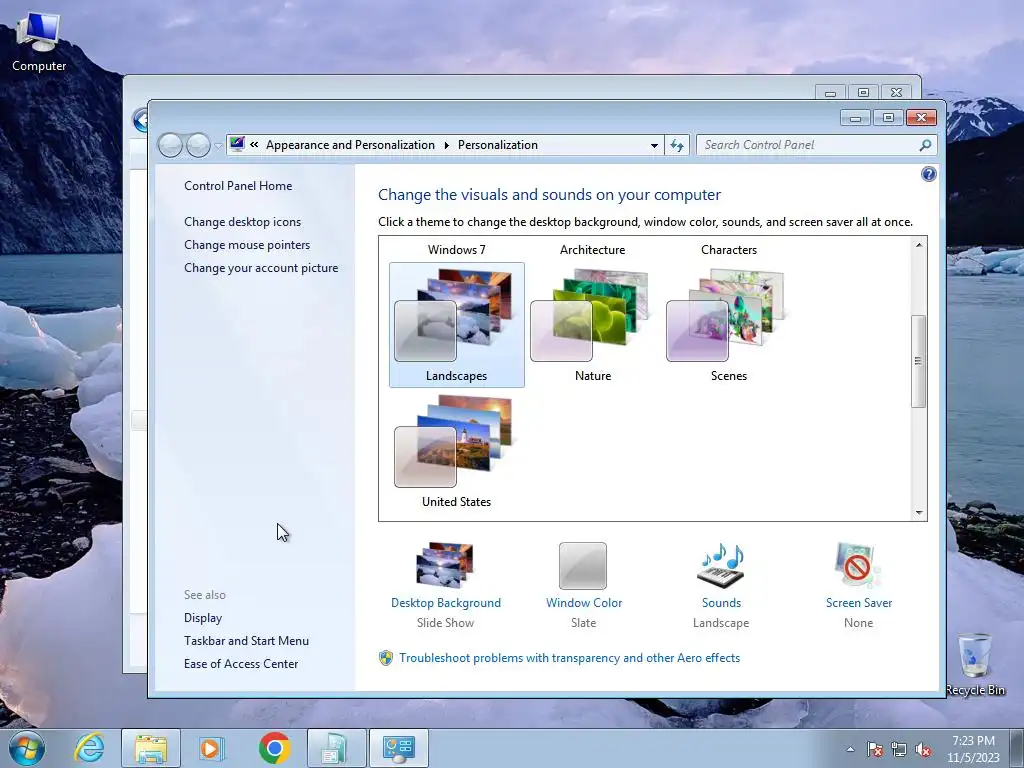Select the United States theme
This screenshot has height=768, width=1024.
(456, 451)
